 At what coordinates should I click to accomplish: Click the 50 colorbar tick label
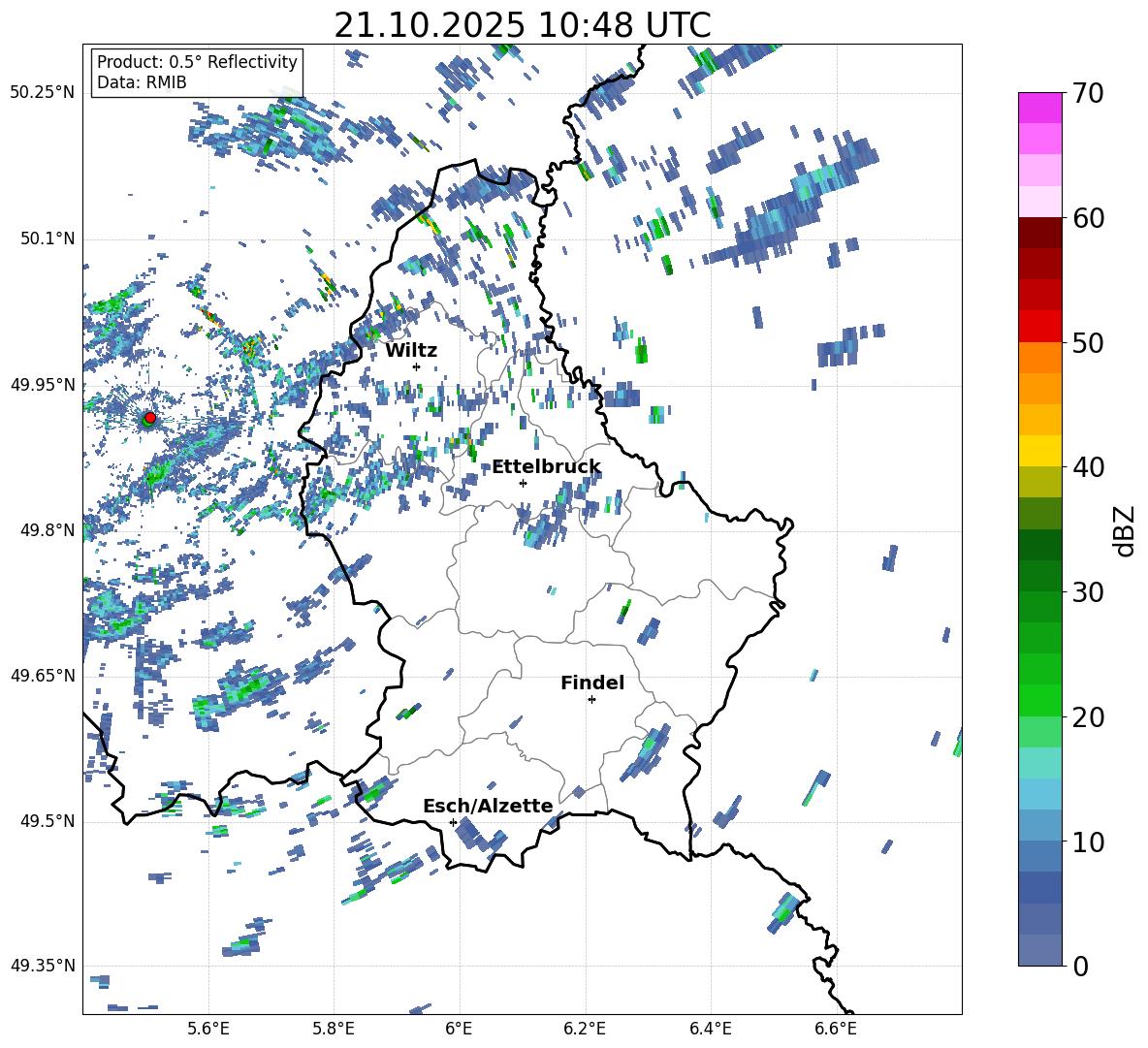pos(1089,343)
